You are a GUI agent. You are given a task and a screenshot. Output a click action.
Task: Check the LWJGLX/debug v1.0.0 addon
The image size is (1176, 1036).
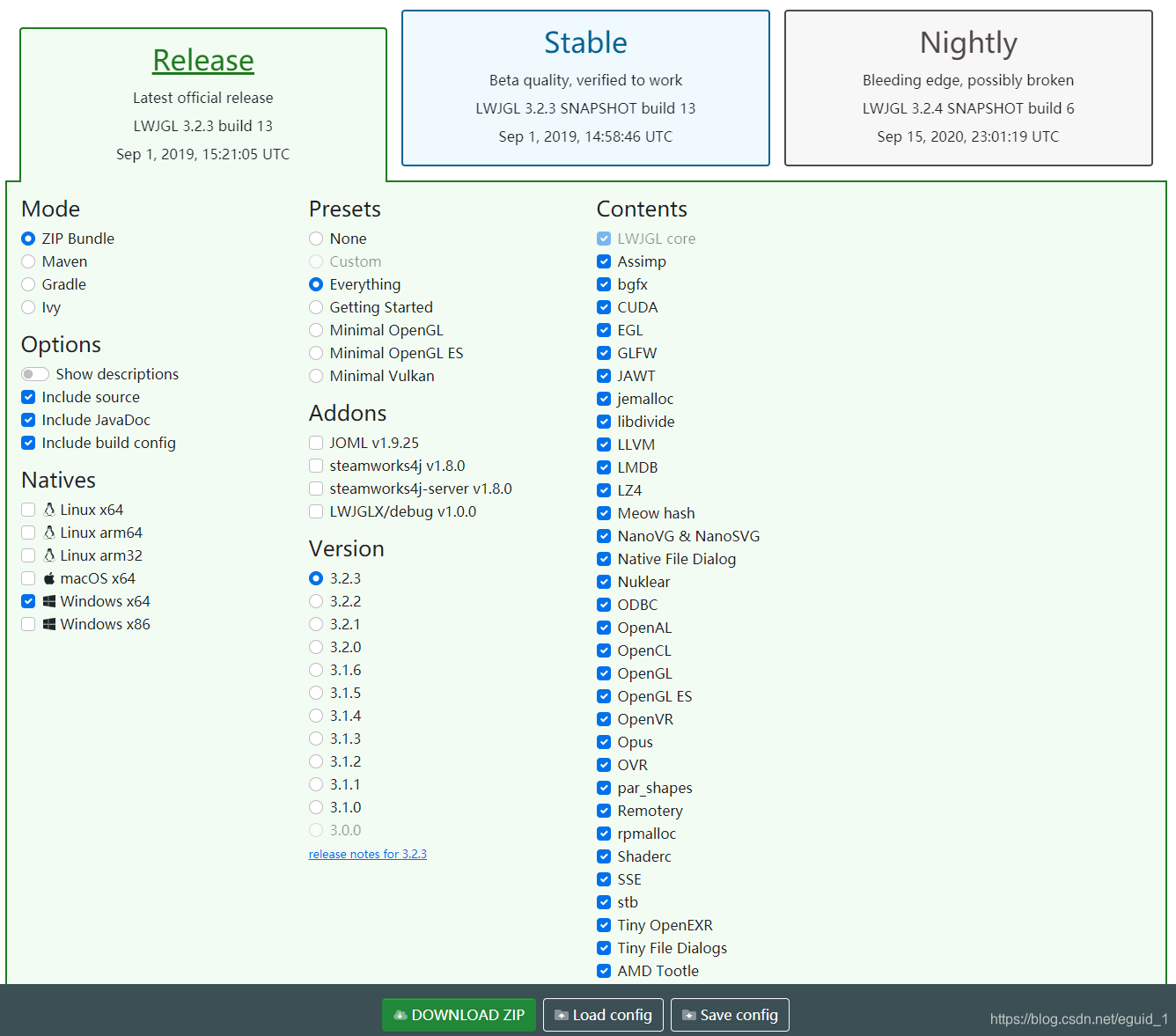(316, 511)
